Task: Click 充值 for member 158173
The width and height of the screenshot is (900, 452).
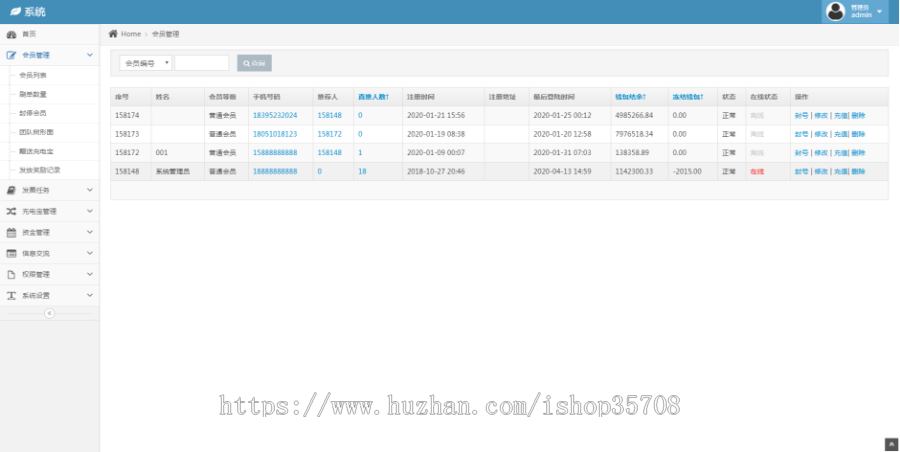Action: coord(840,134)
